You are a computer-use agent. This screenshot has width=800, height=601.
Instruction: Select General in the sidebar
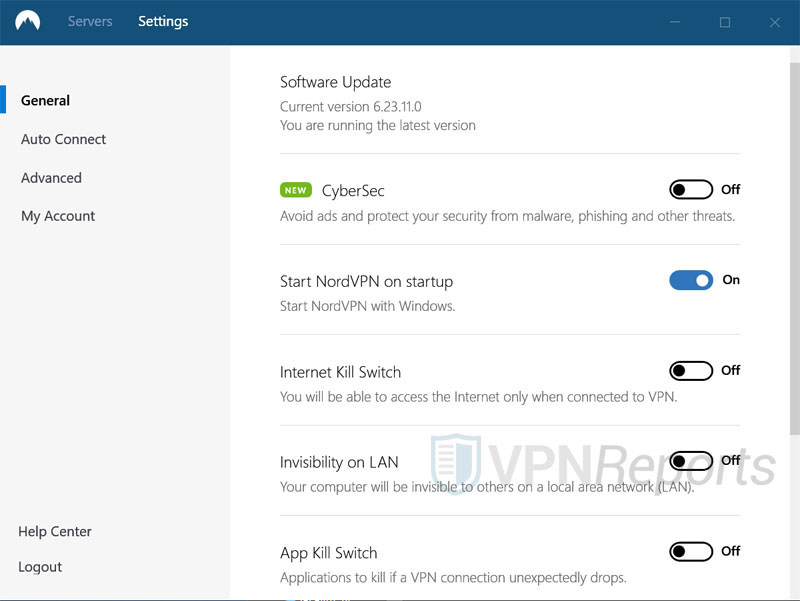(x=45, y=100)
